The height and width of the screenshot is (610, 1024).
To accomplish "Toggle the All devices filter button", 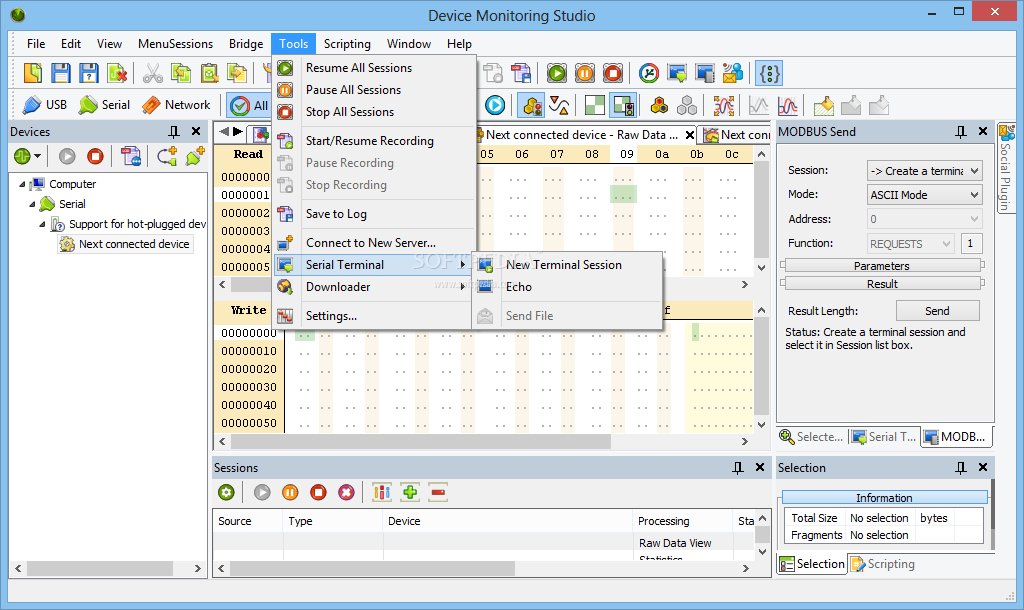I will [x=250, y=105].
